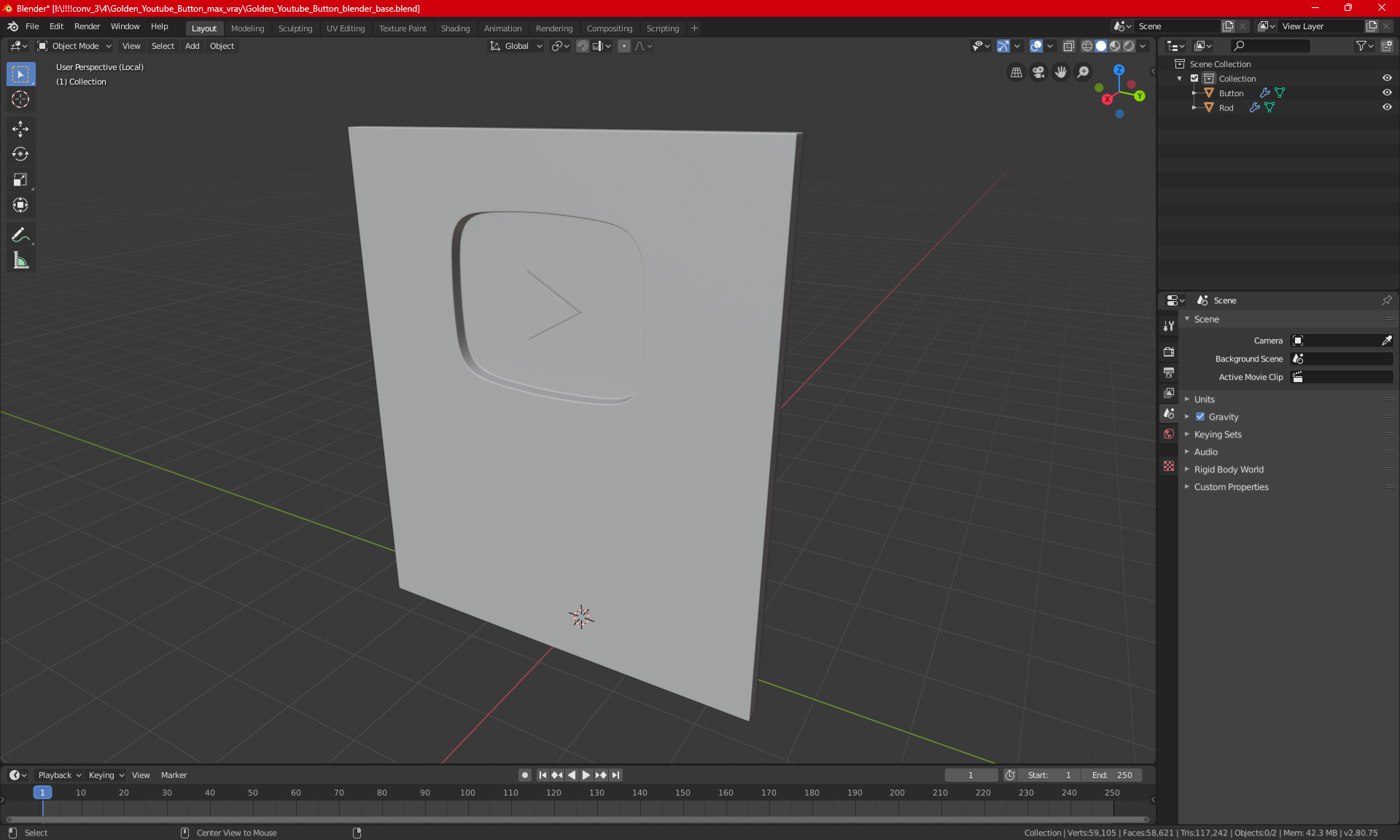
Task: Expand the Custom Properties panel
Action: pyautogui.click(x=1231, y=487)
